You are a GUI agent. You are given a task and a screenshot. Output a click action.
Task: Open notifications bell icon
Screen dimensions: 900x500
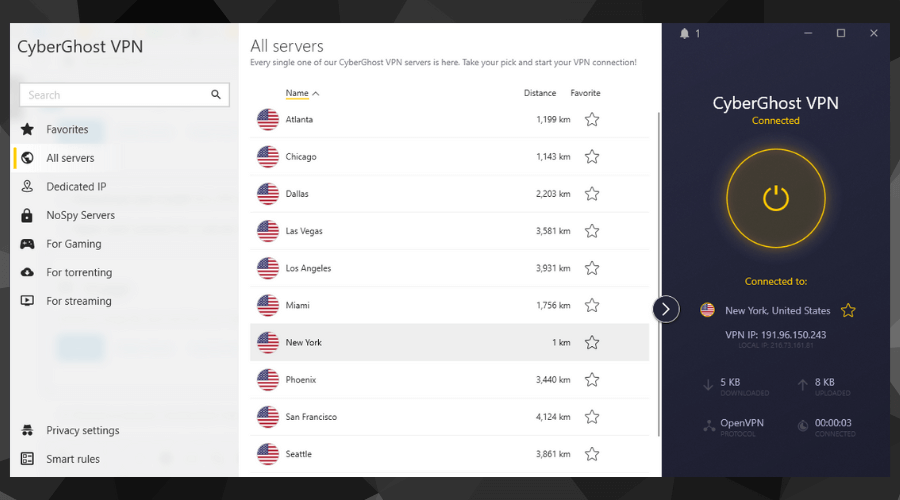(684, 34)
